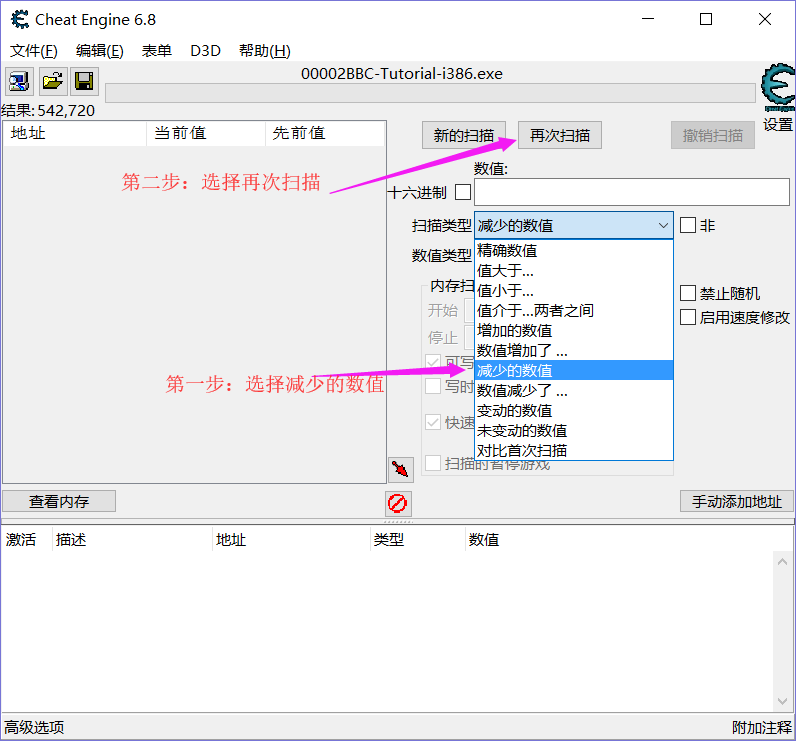
Task: Click the 地址 column header in results
Action: [75, 133]
